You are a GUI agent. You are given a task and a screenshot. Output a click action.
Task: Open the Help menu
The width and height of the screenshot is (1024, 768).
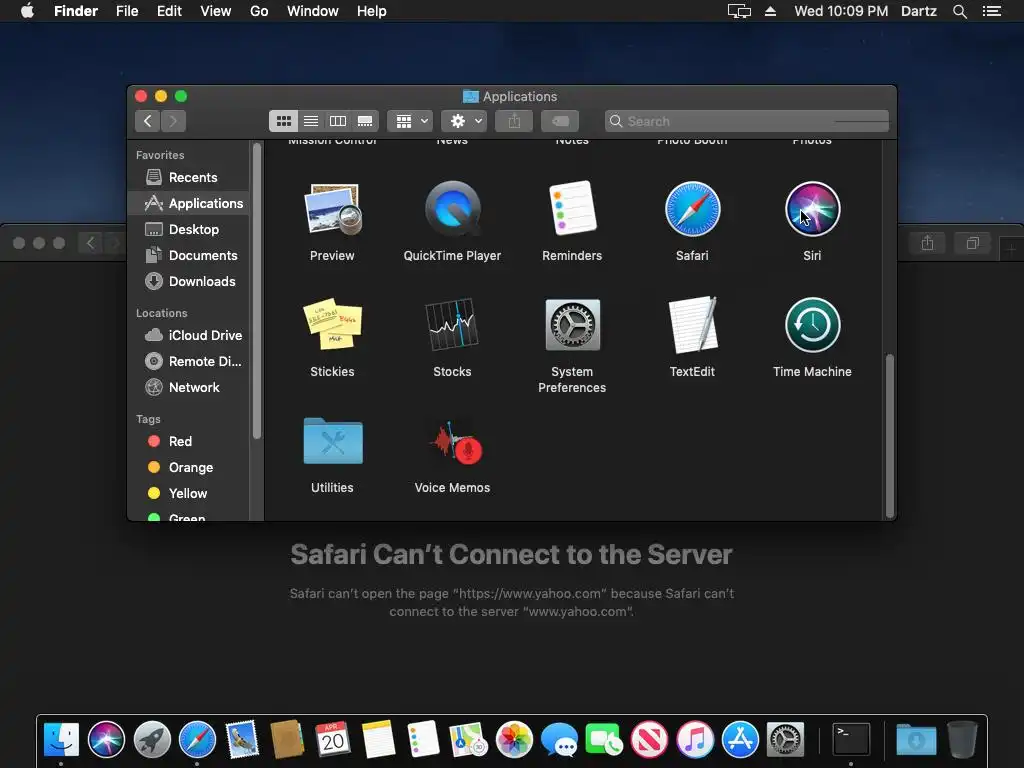coord(372,11)
